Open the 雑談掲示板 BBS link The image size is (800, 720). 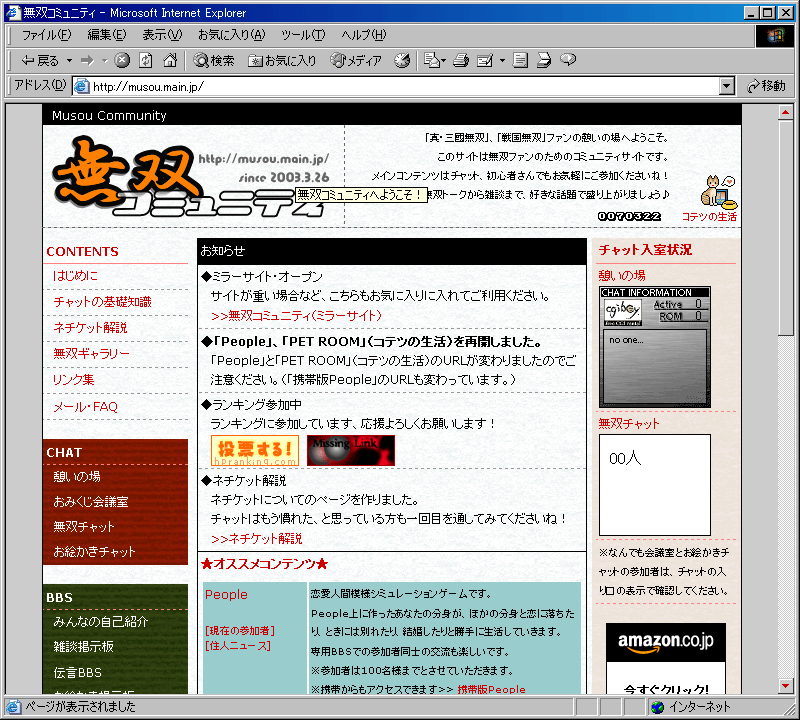pos(83,647)
